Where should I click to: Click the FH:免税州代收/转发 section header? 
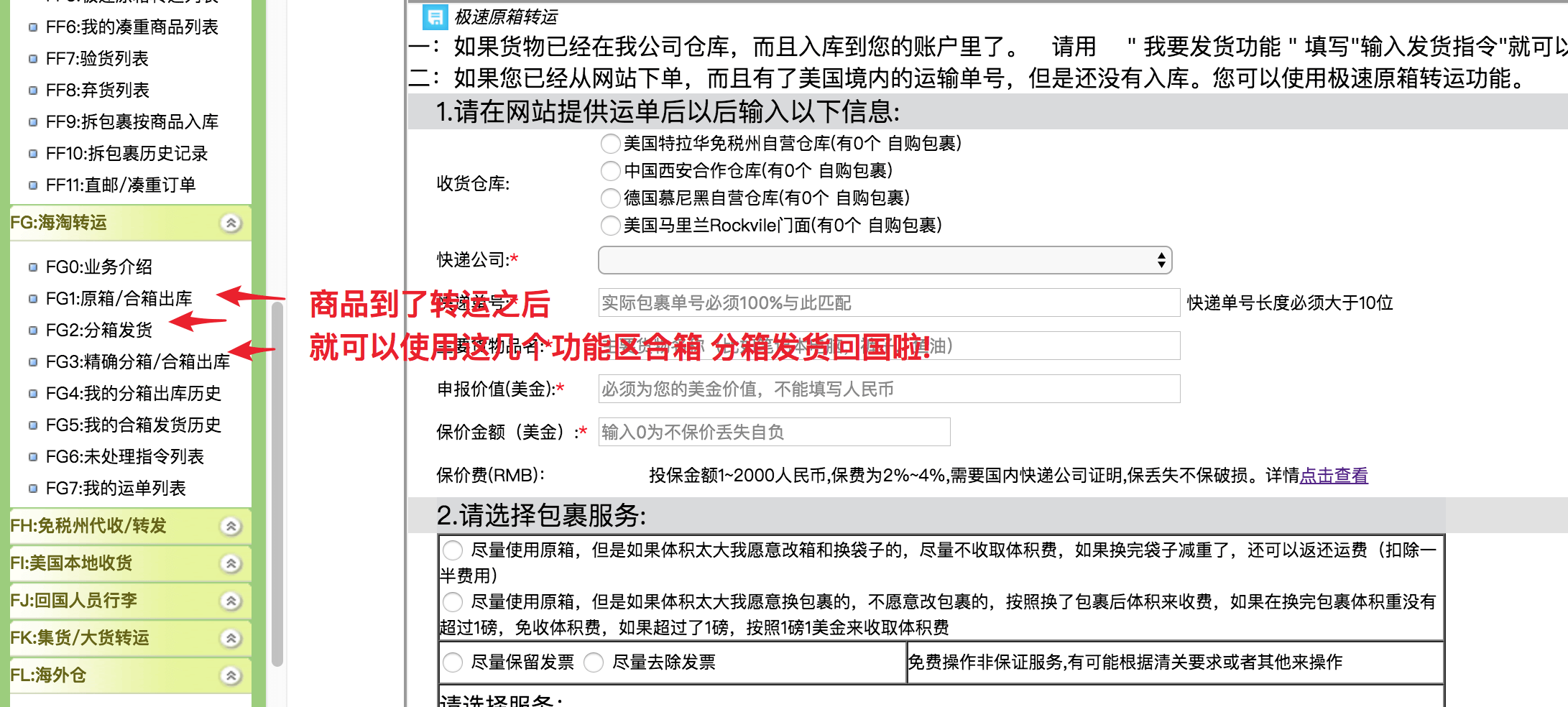(131, 526)
